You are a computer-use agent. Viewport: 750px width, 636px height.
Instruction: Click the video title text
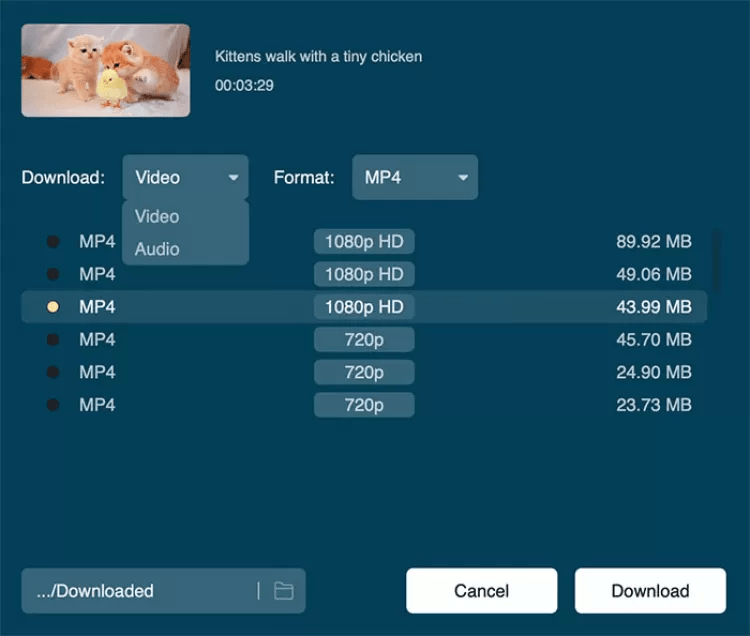(318, 57)
